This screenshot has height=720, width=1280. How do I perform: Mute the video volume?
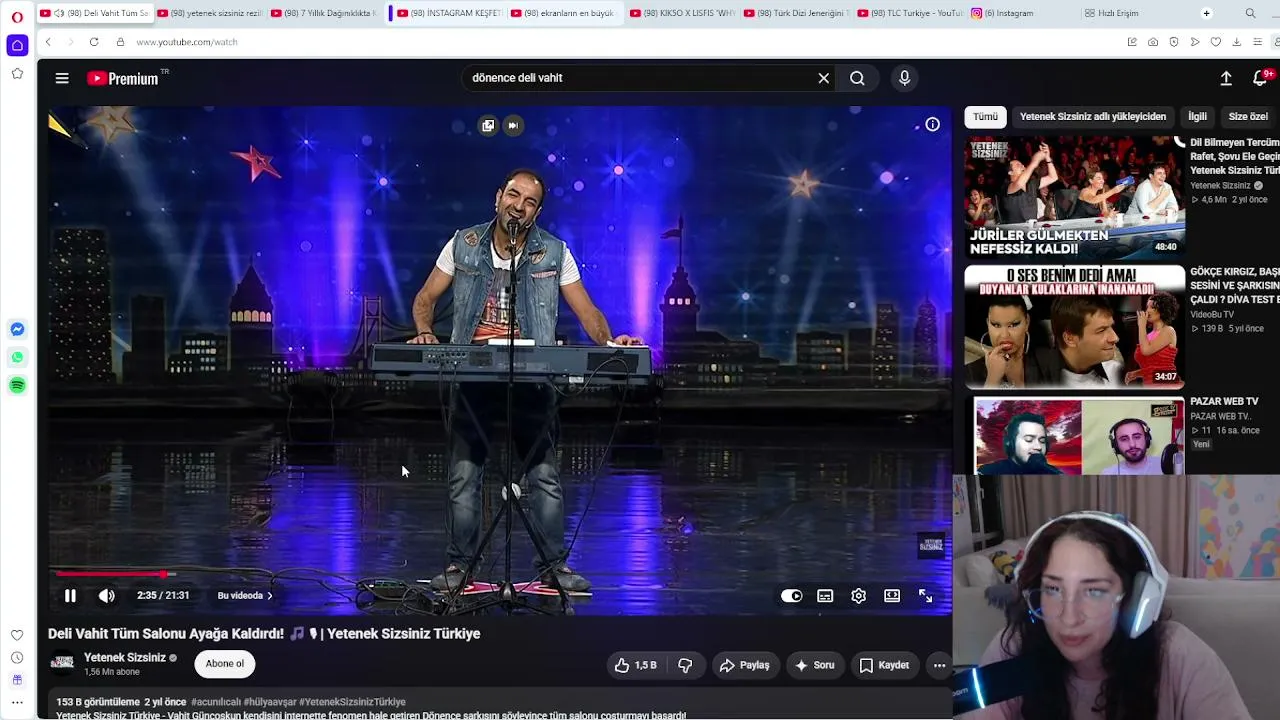pyautogui.click(x=107, y=596)
